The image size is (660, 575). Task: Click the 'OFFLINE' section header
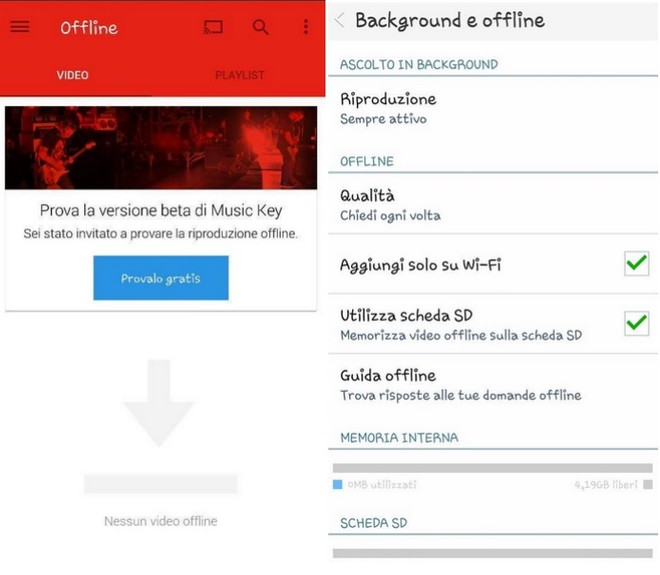[367, 162]
